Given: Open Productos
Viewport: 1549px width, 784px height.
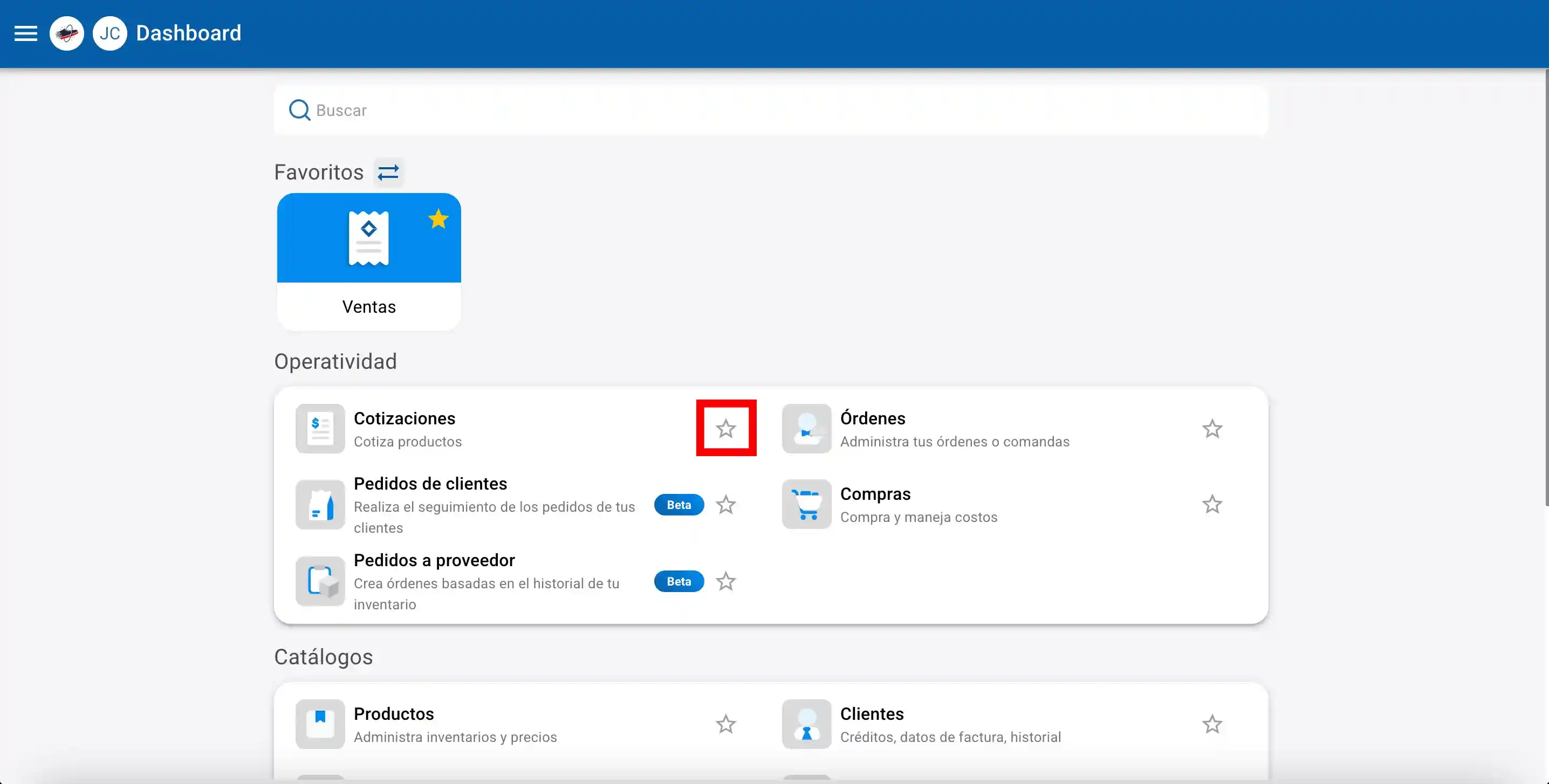Looking at the screenshot, I should pos(394,714).
